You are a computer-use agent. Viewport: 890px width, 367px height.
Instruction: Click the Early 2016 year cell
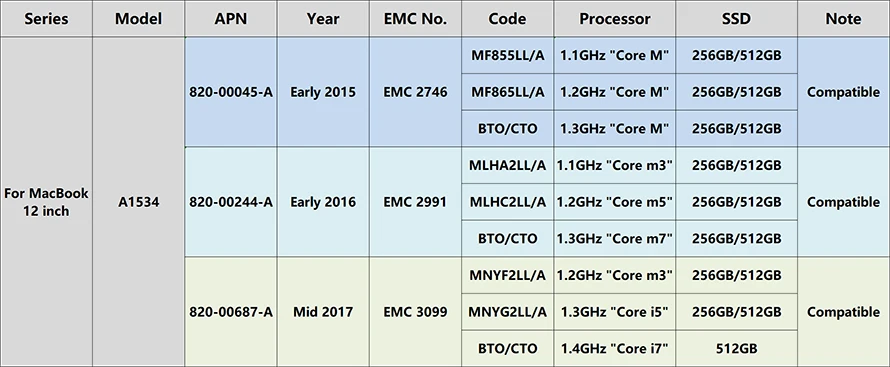click(x=323, y=202)
